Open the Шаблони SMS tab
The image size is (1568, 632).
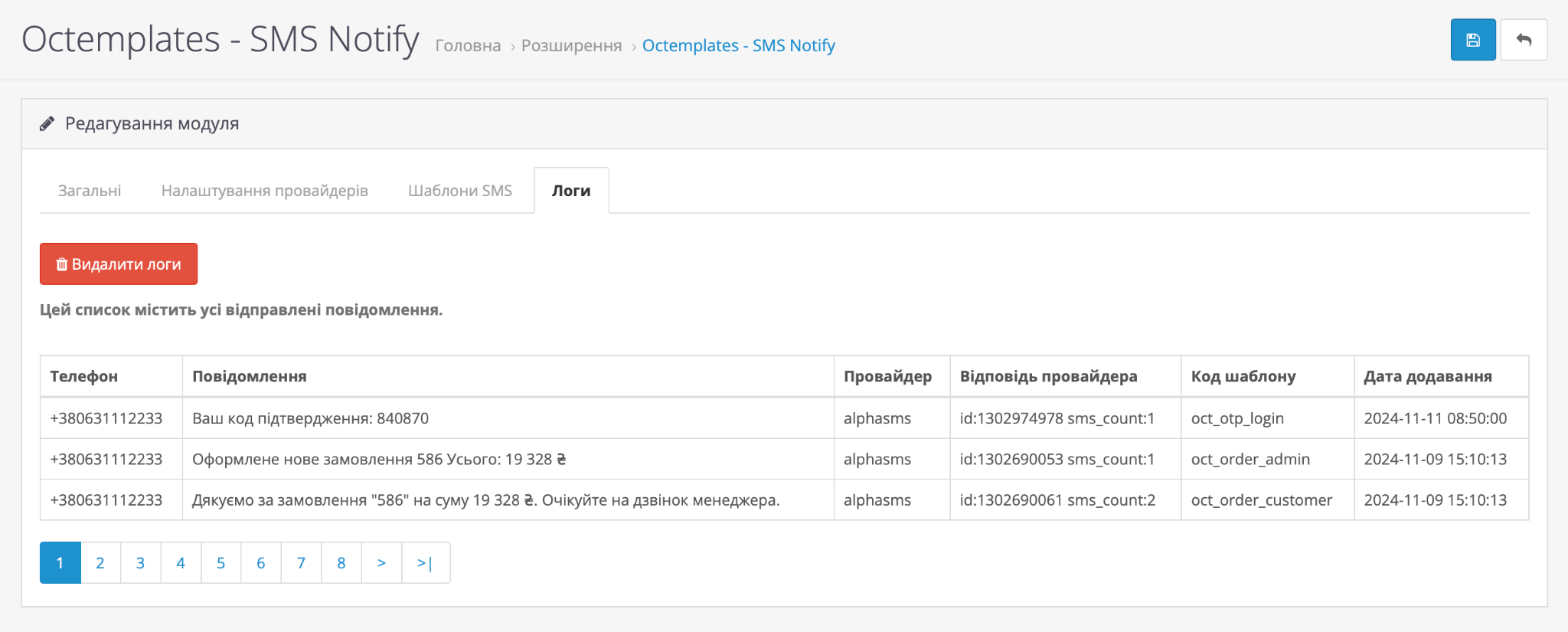[459, 191]
